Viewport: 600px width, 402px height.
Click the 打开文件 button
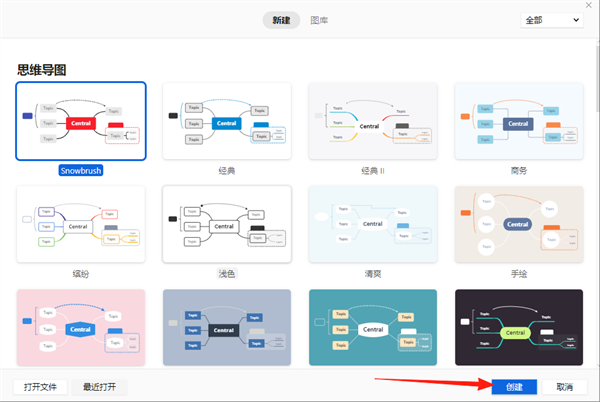point(40,387)
